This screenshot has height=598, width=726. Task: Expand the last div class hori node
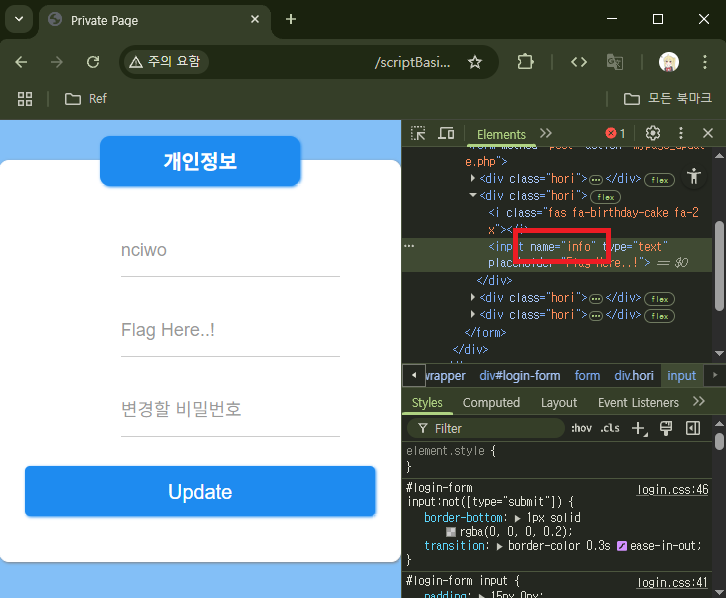point(472,314)
